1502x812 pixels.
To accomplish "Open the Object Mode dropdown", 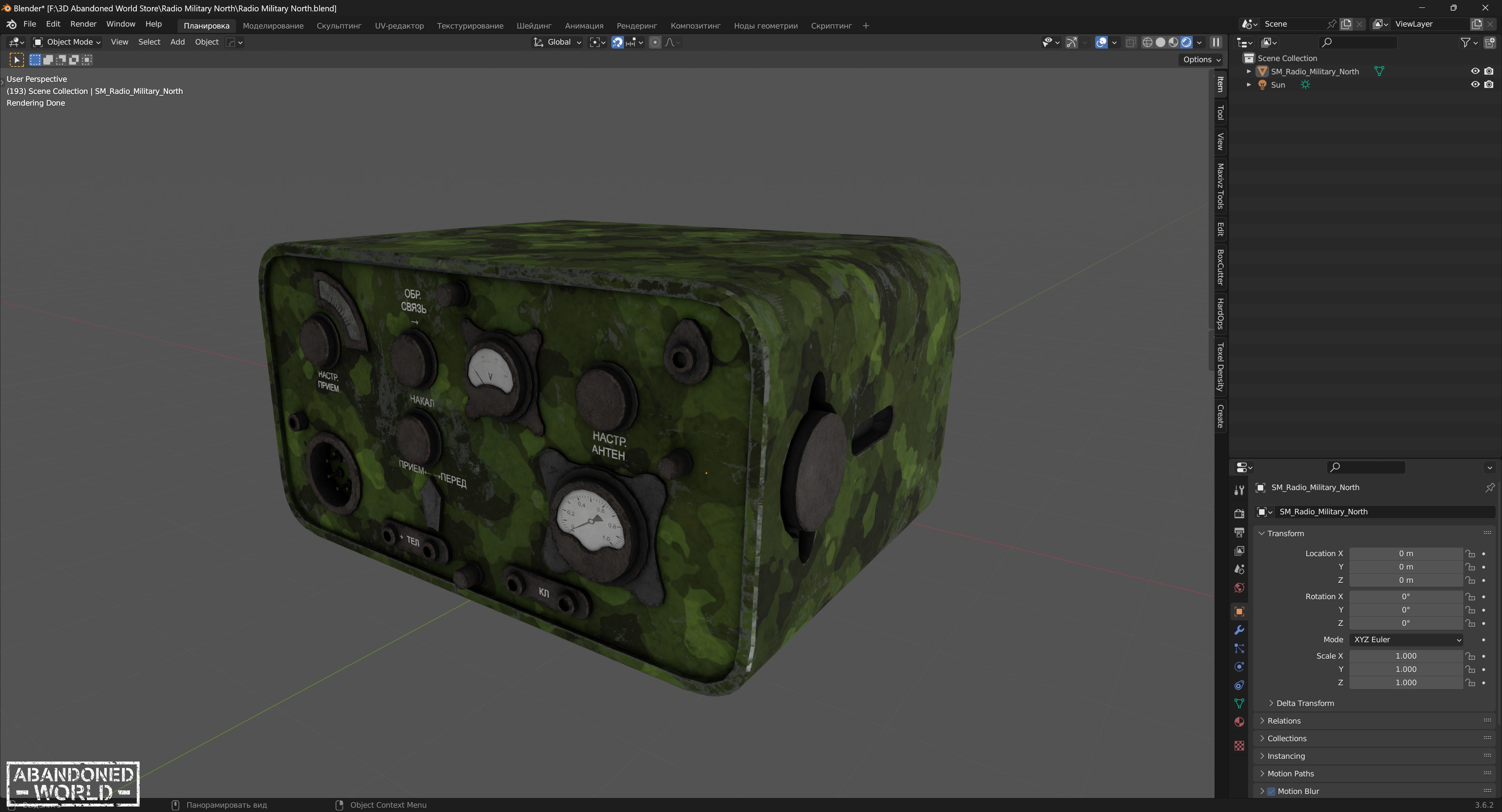I will click(x=66, y=42).
